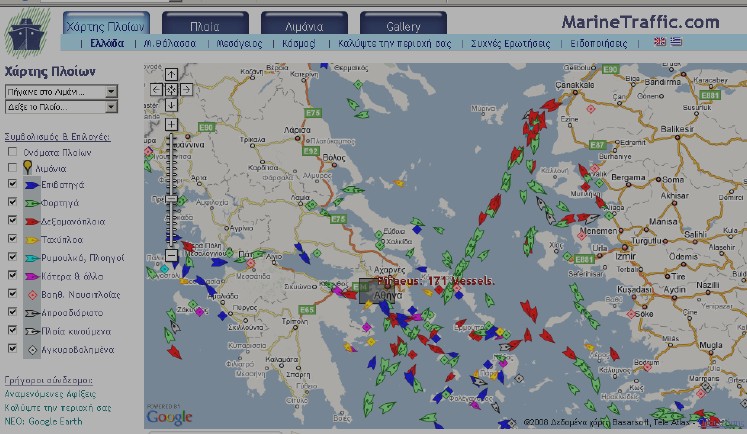The image size is (747, 434).
Task: Click the navigation aid diamond legend icon
Action: click(x=32, y=295)
